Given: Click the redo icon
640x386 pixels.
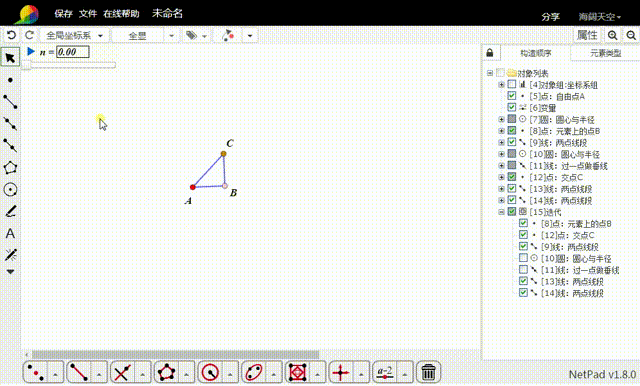Looking at the screenshot, I should [x=29, y=35].
